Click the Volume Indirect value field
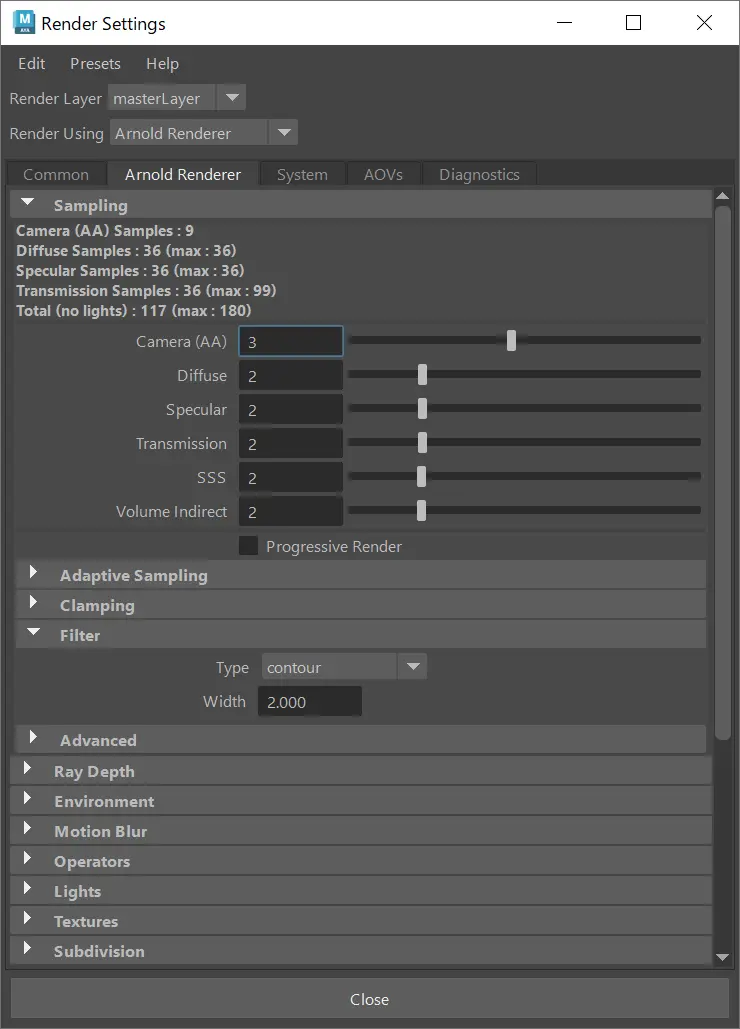 pos(291,513)
